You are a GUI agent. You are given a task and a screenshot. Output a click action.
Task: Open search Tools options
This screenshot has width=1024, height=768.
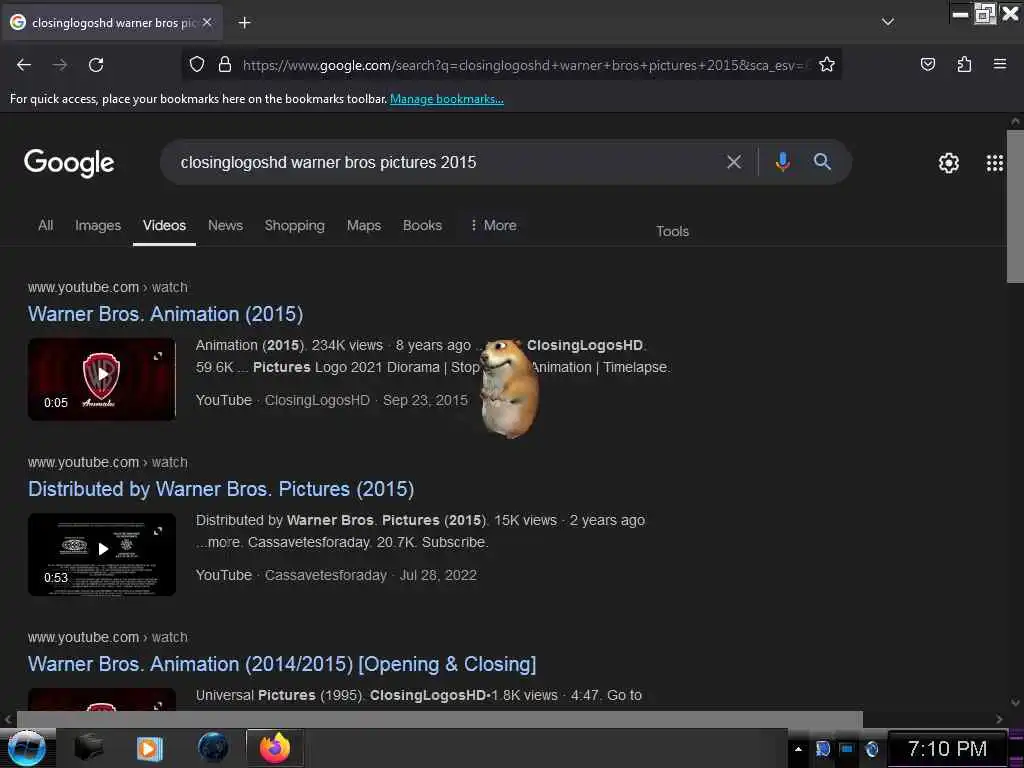(x=673, y=231)
